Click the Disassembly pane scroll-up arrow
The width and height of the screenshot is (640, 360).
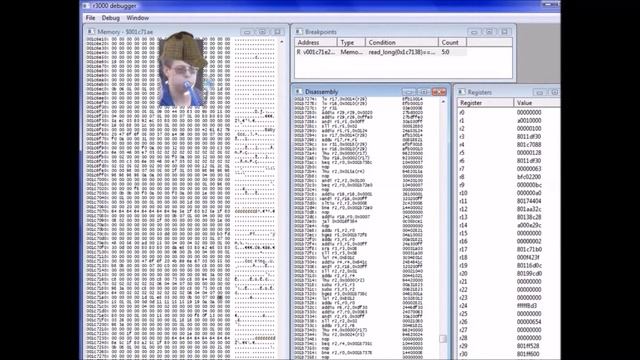[x=443, y=101]
